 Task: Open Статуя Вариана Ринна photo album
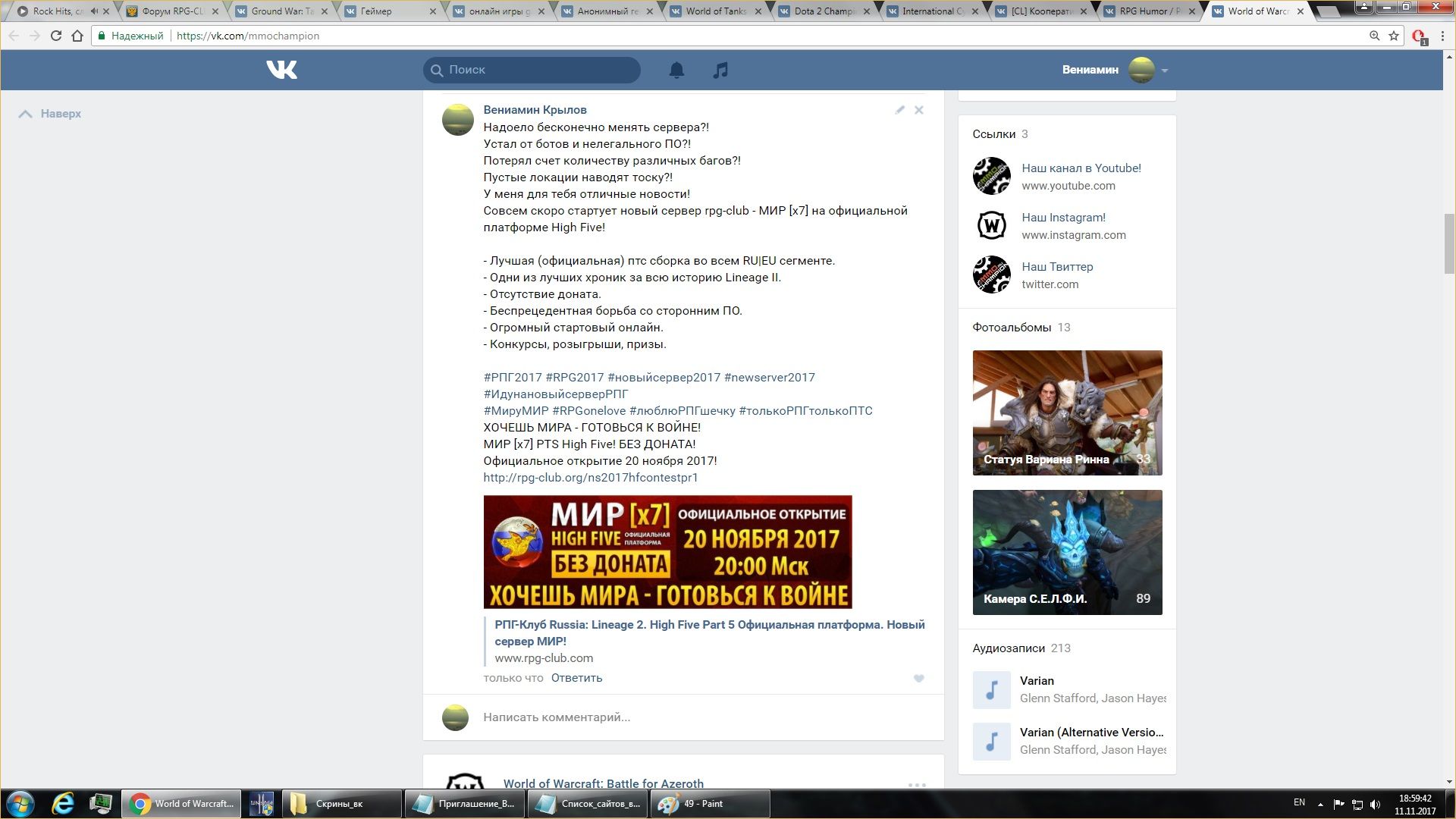tap(1067, 413)
